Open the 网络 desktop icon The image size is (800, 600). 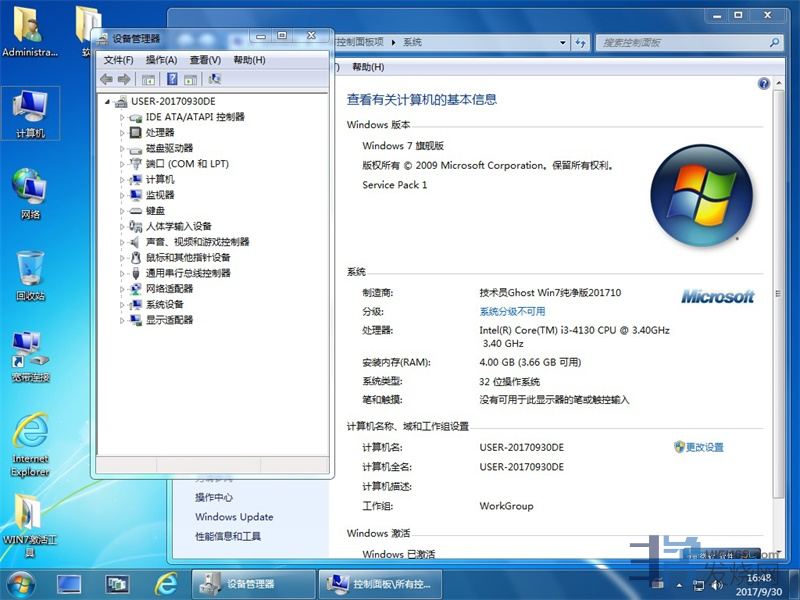(30, 194)
